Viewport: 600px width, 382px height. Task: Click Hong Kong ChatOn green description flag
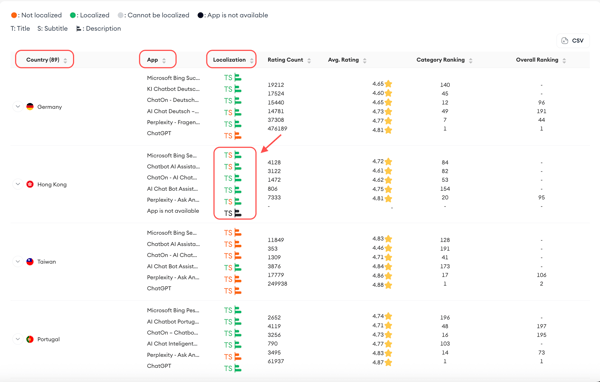(238, 178)
